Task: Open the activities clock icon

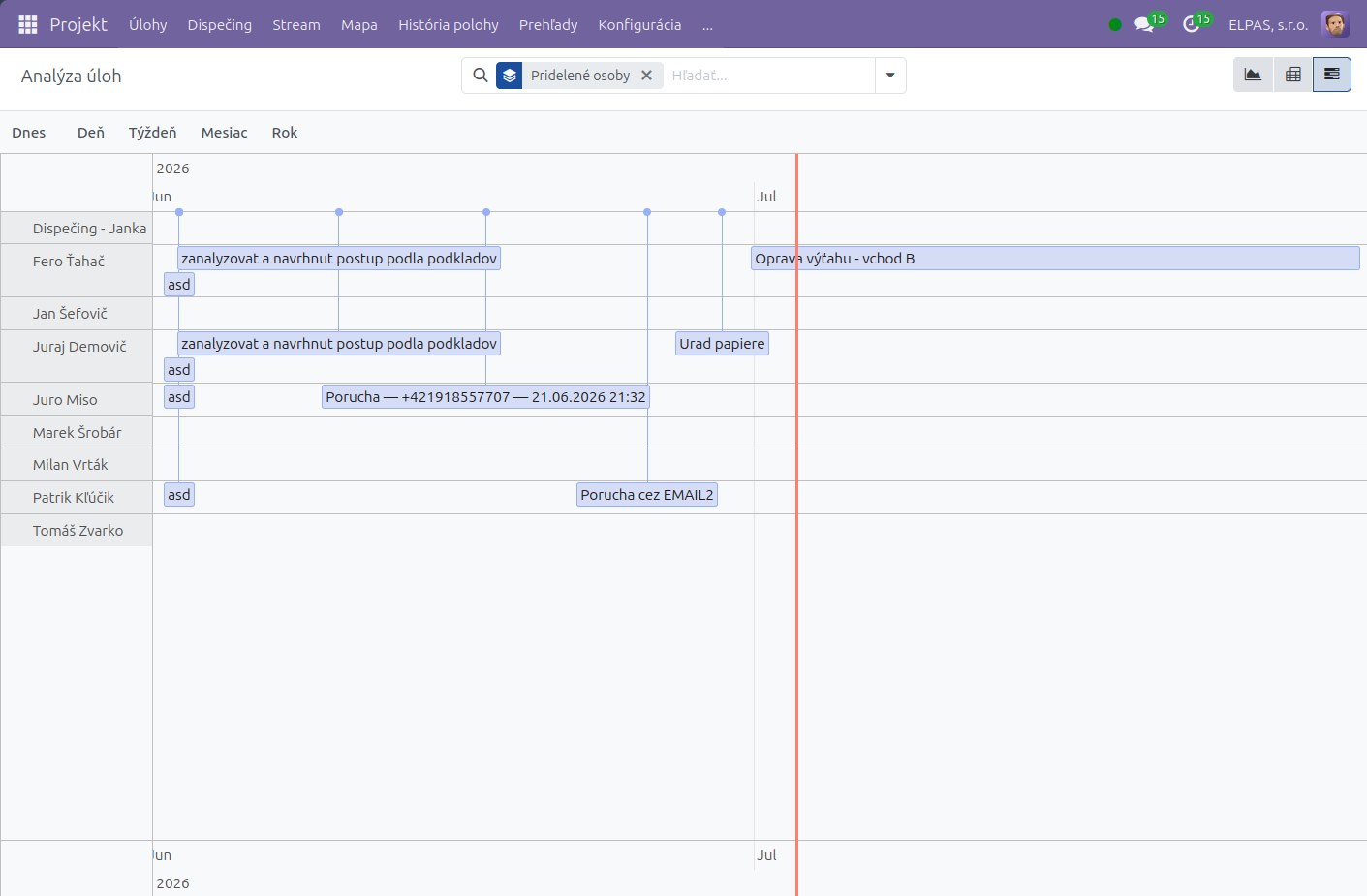Action: coord(1192,24)
